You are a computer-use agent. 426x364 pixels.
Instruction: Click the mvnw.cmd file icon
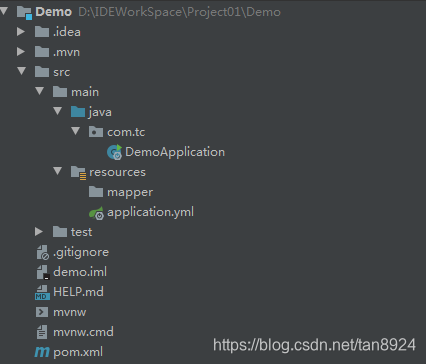click(42, 332)
